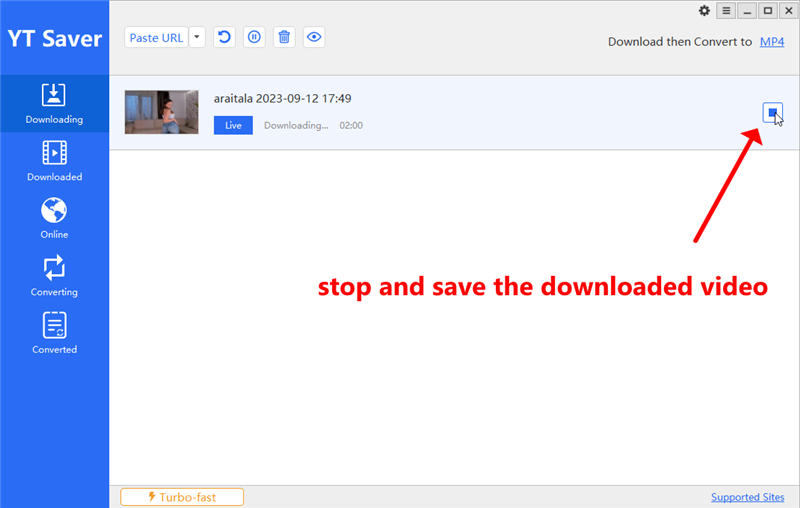The height and width of the screenshot is (508, 800).
Task: Stop the araitala live download
Action: point(772,113)
